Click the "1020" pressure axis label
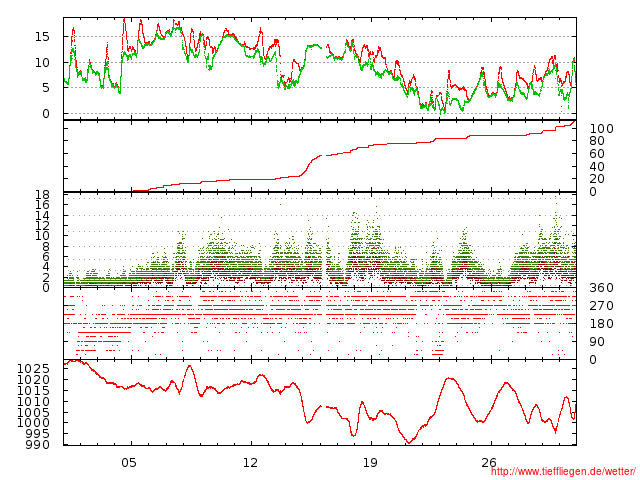Viewport: 640px width, 480px height. point(33,380)
